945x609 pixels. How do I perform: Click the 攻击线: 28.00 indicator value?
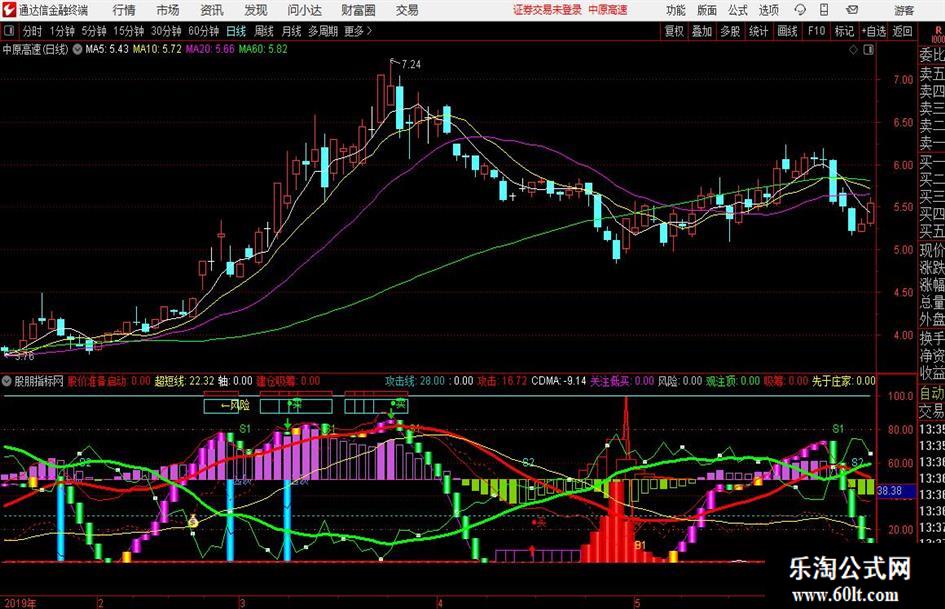click(x=415, y=381)
